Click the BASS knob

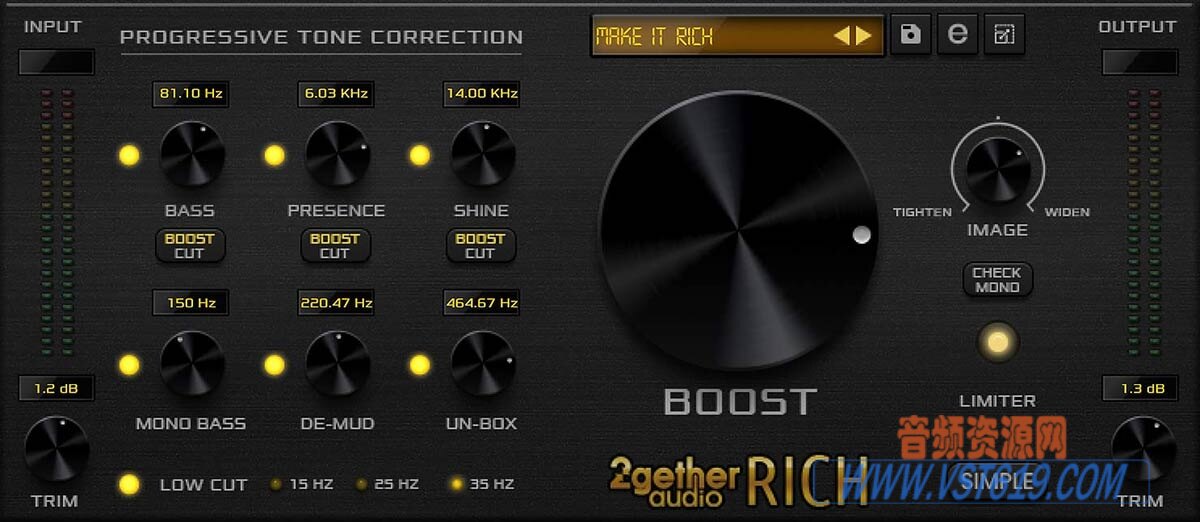click(x=192, y=155)
